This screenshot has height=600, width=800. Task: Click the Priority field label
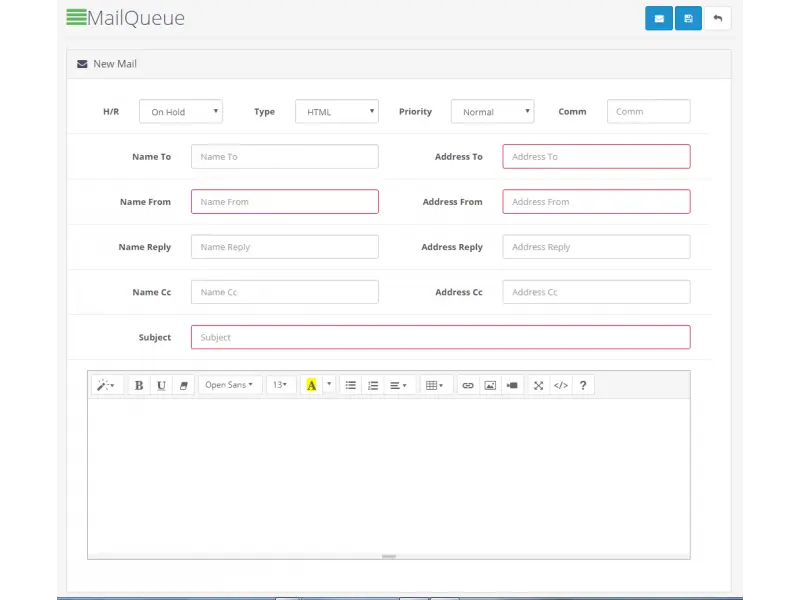(x=415, y=111)
